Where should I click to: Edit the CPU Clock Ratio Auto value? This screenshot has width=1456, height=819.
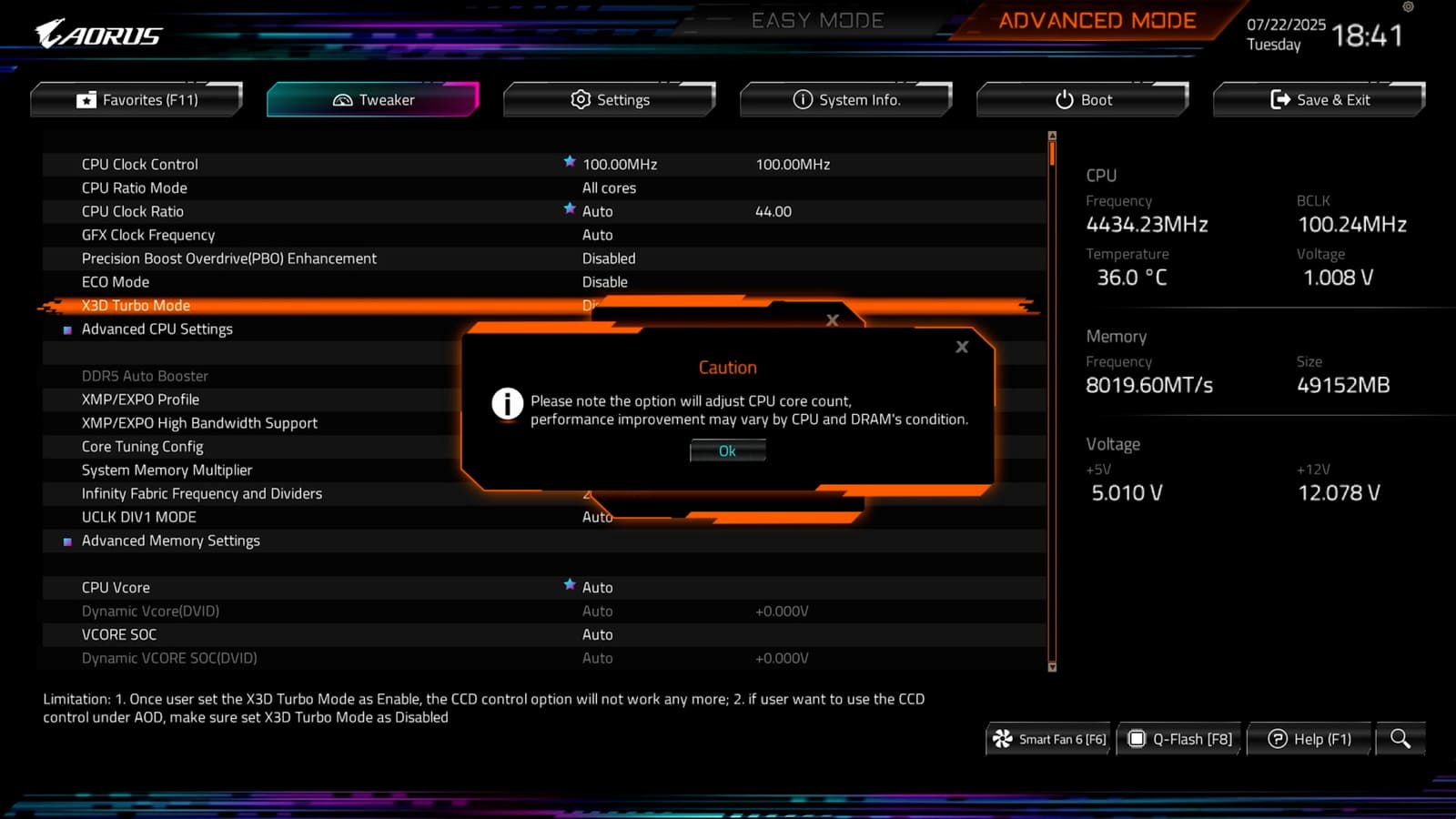597,211
